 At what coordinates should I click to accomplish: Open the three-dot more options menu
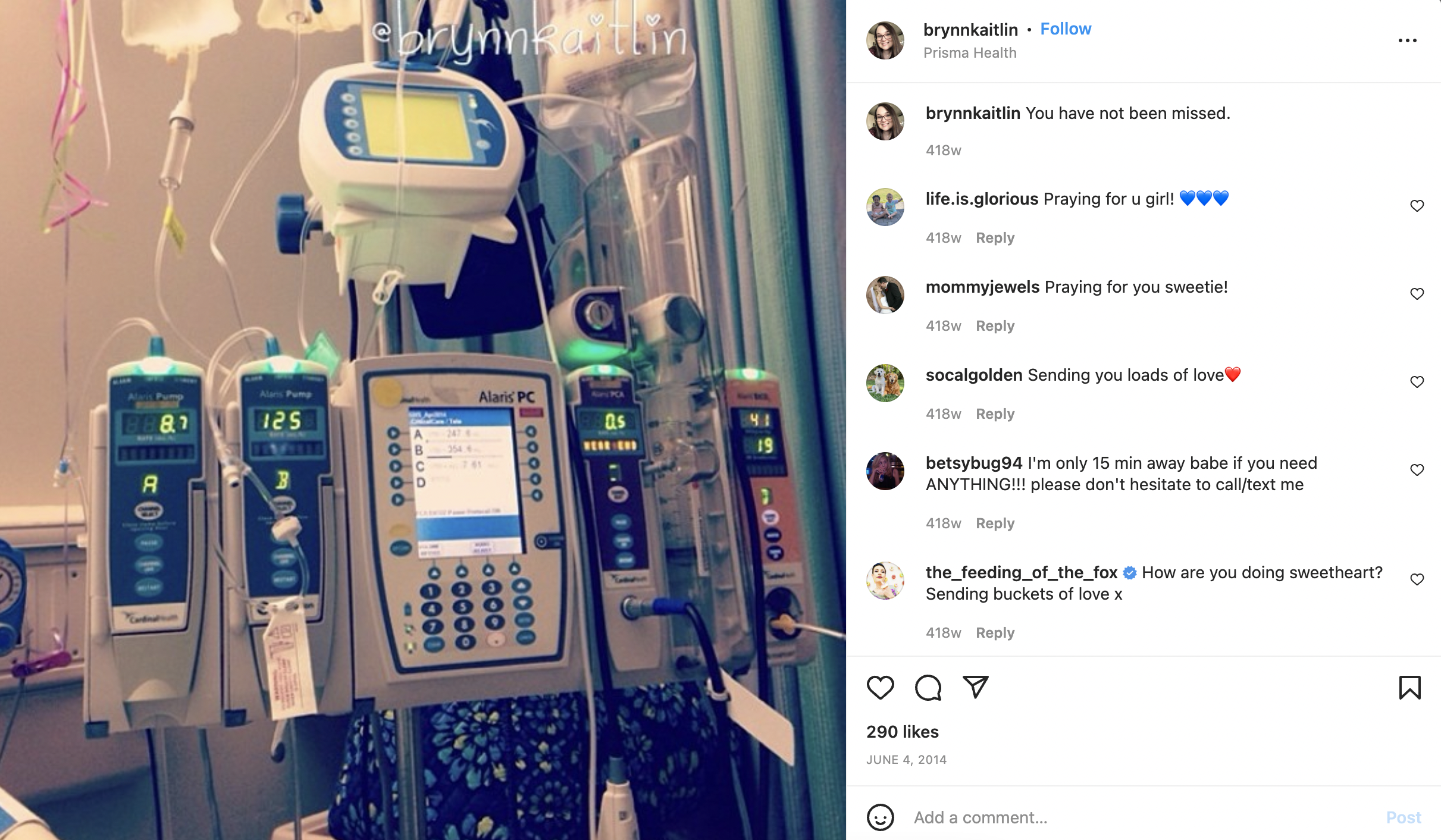[1407, 40]
